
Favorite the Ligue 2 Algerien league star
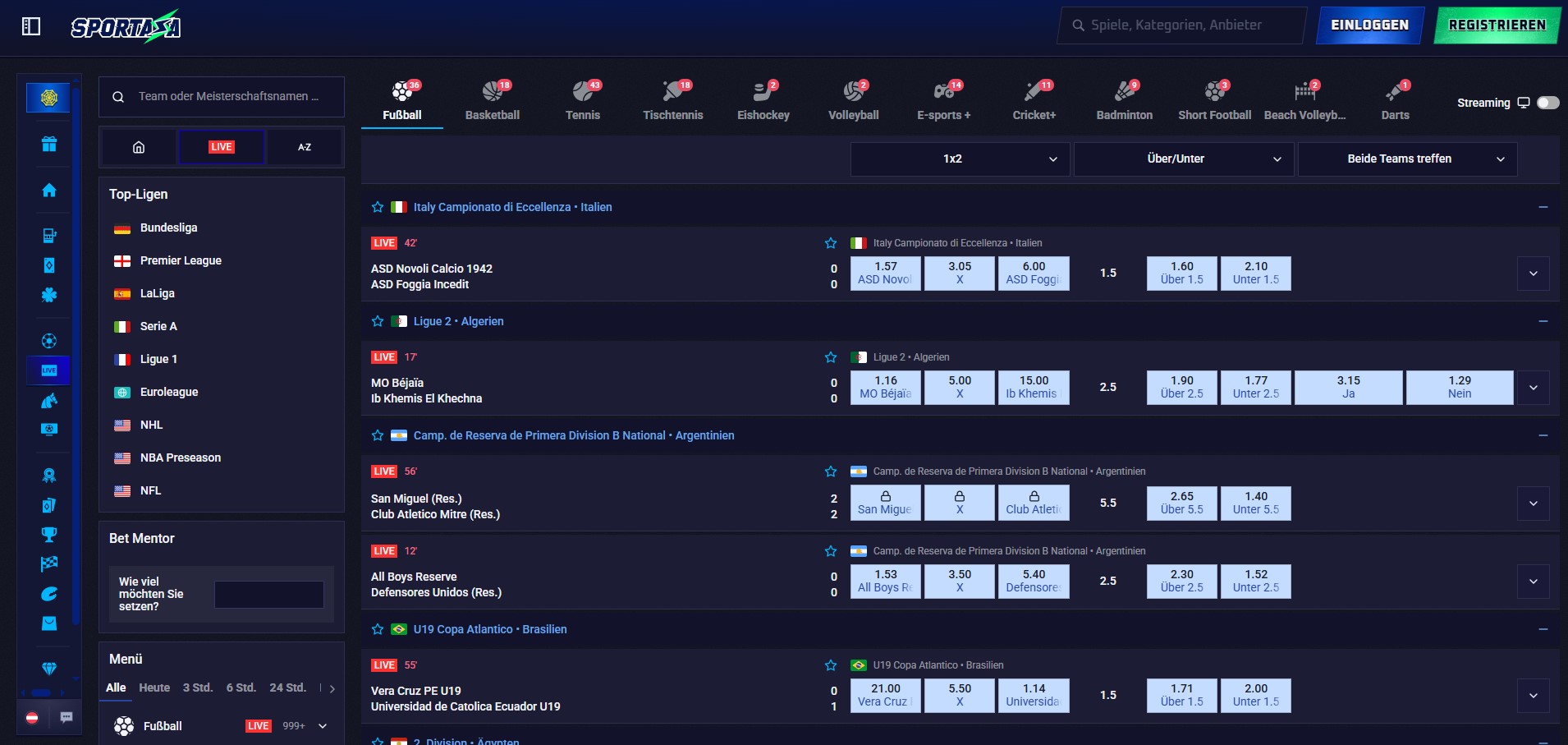pos(378,321)
